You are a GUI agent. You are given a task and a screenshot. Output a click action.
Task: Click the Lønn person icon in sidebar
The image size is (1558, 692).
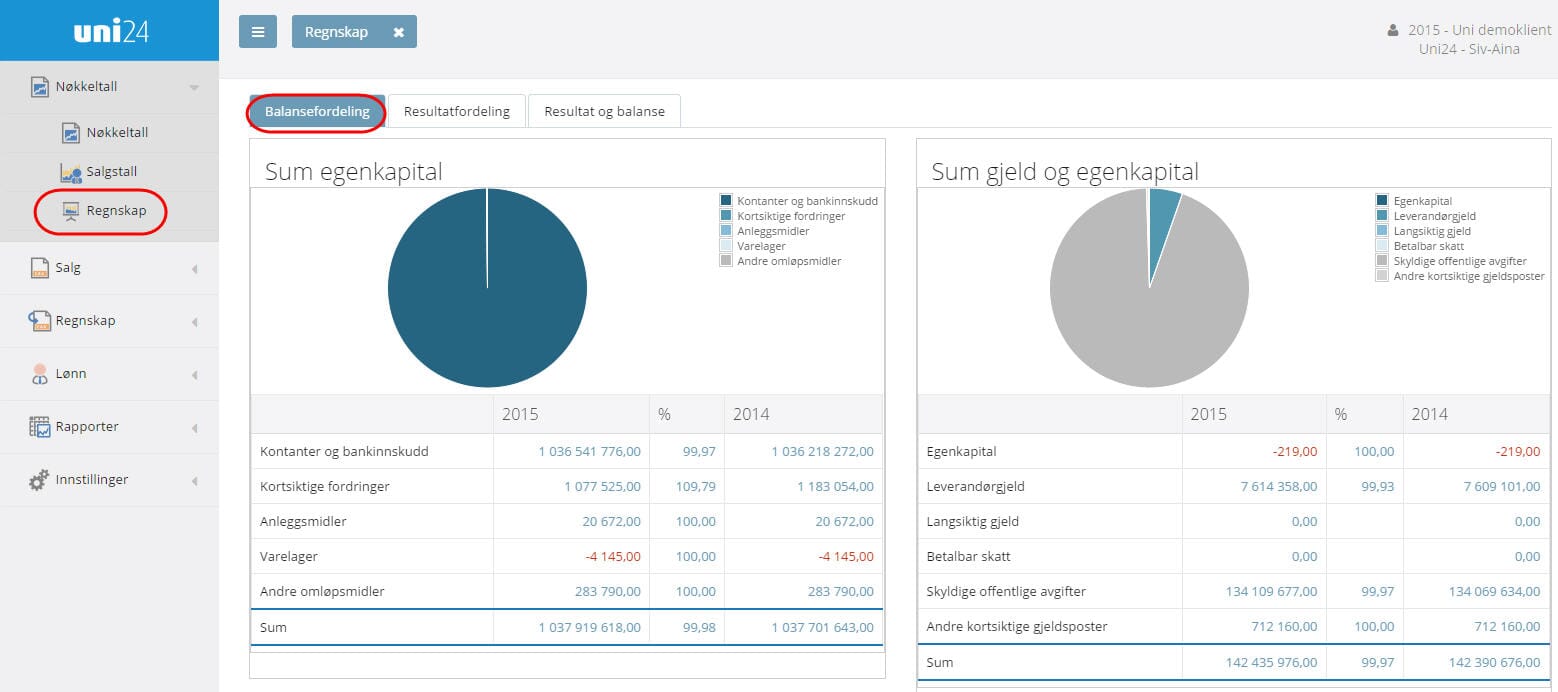(39, 374)
